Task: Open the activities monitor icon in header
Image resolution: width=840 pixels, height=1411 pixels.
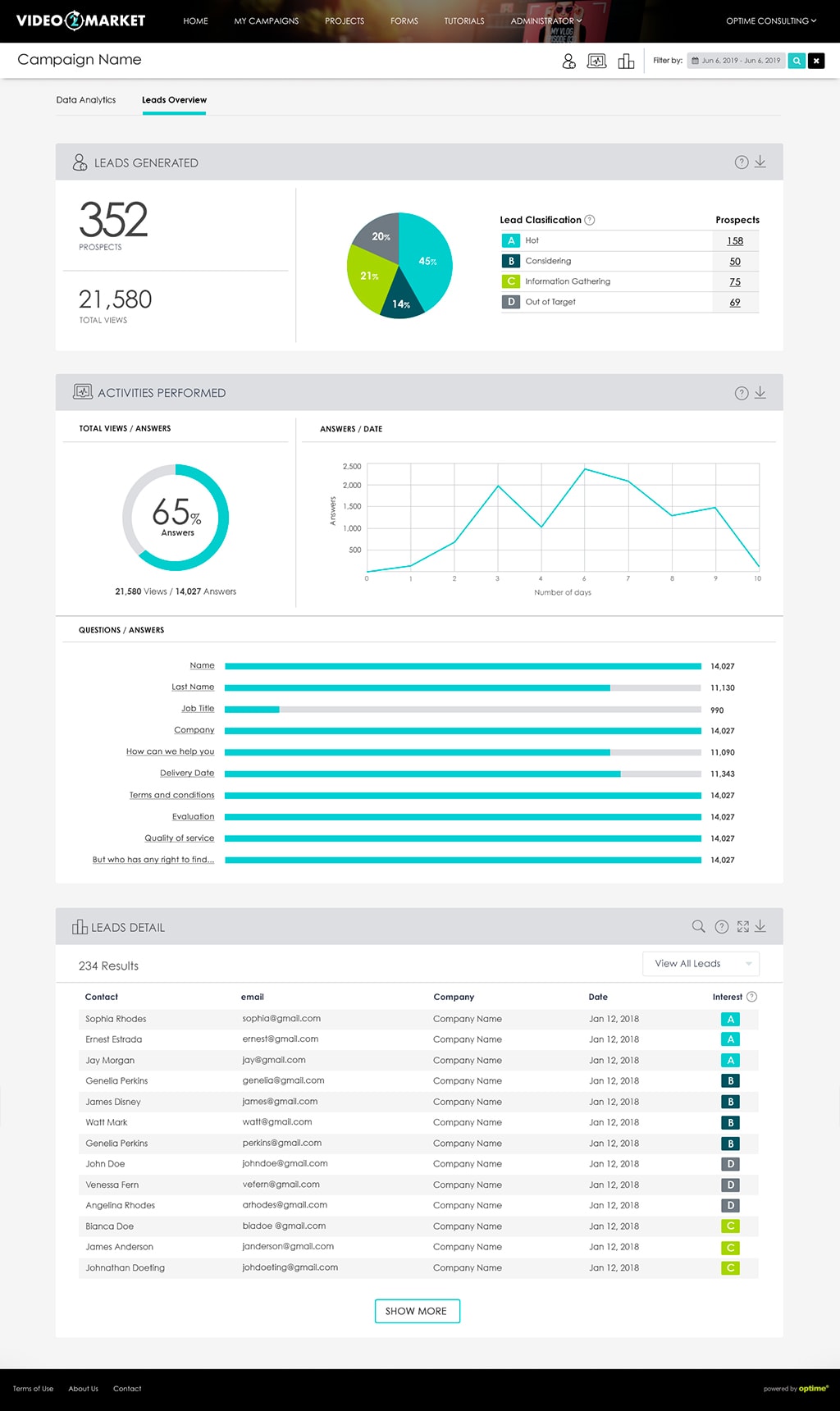Action: [597, 61]
